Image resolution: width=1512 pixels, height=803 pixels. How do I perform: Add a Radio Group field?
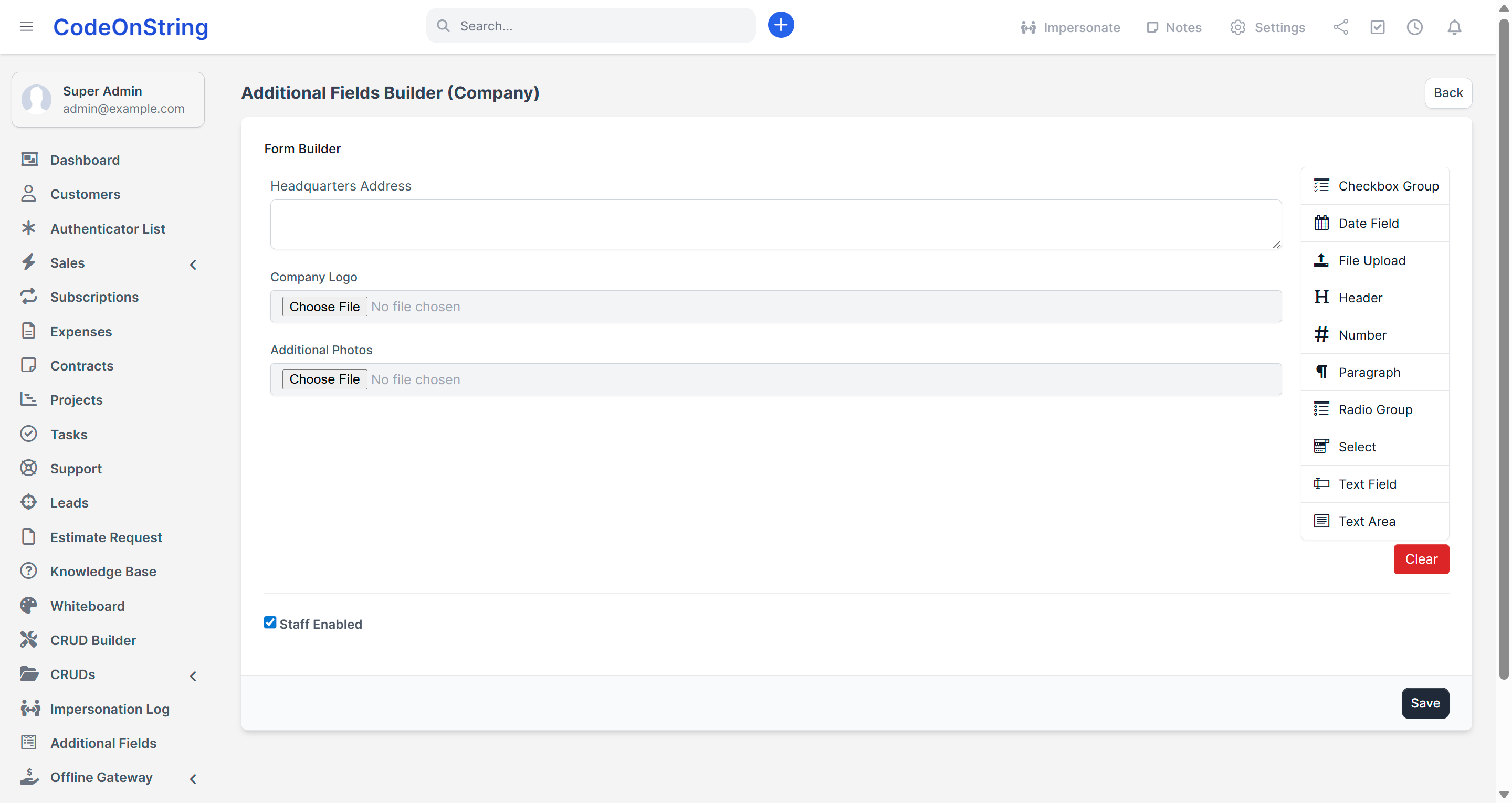[1374, 409]
